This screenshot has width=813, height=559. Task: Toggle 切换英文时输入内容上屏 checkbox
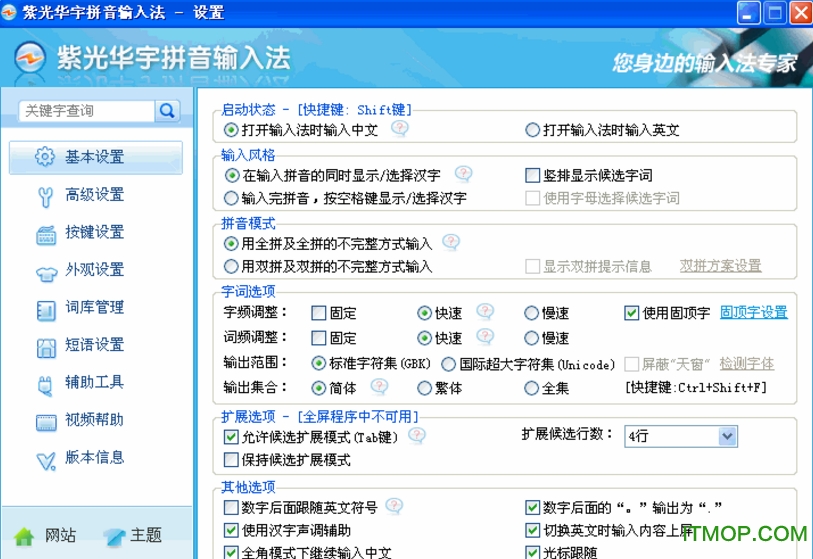click(x=532, y=530)
